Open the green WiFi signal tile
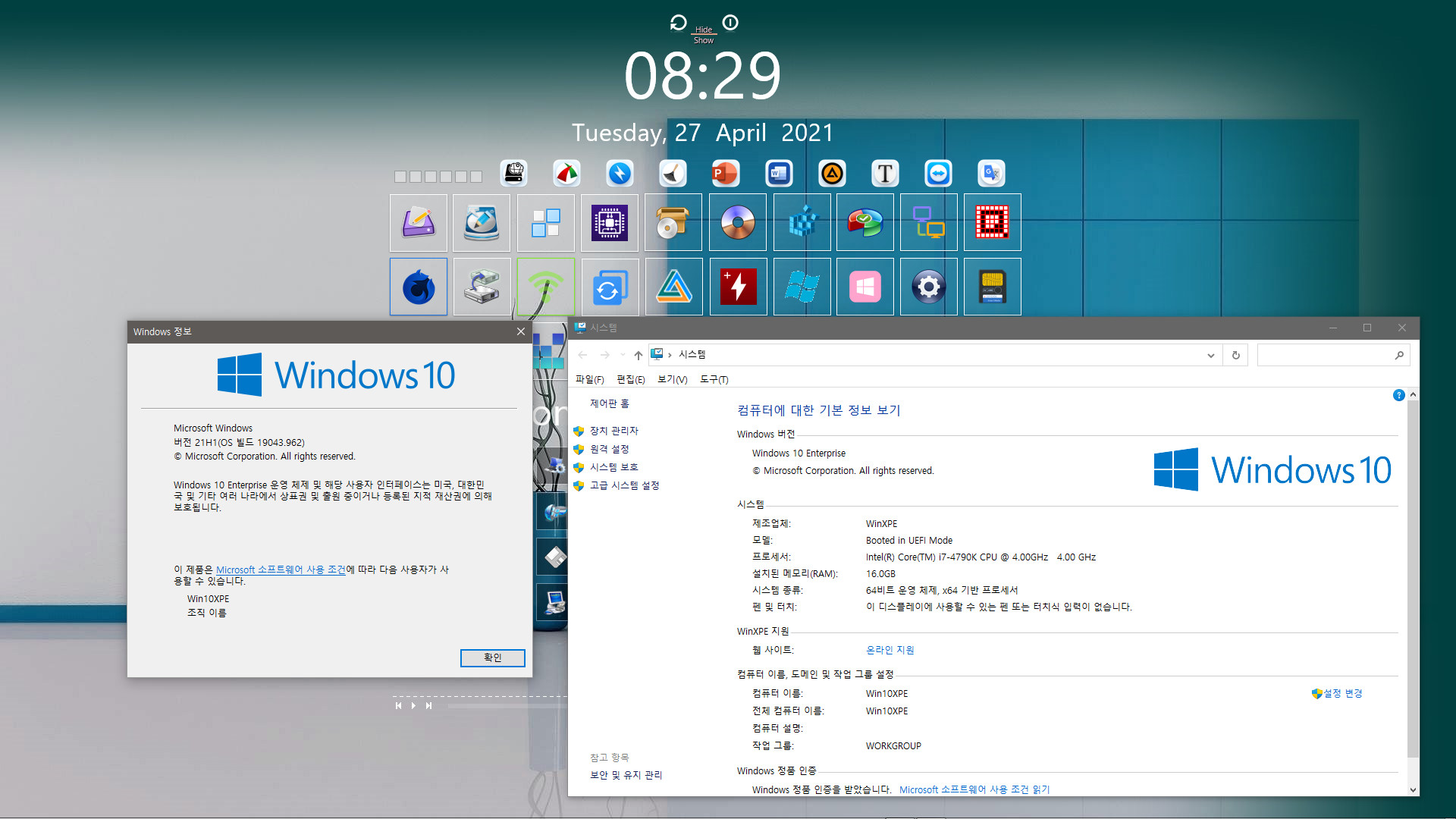 pos(546,287)
